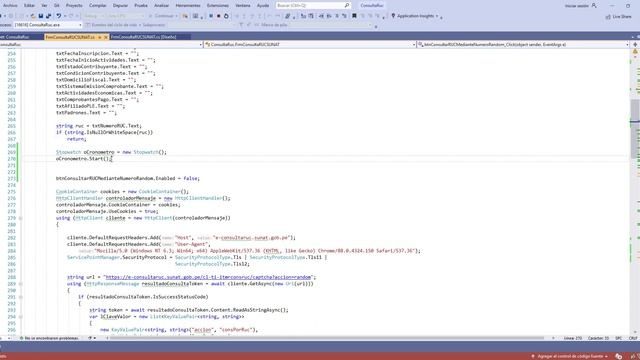Screen dimensions: 640x360
Task: Open the Analizar menu
Action: [161, 6]
